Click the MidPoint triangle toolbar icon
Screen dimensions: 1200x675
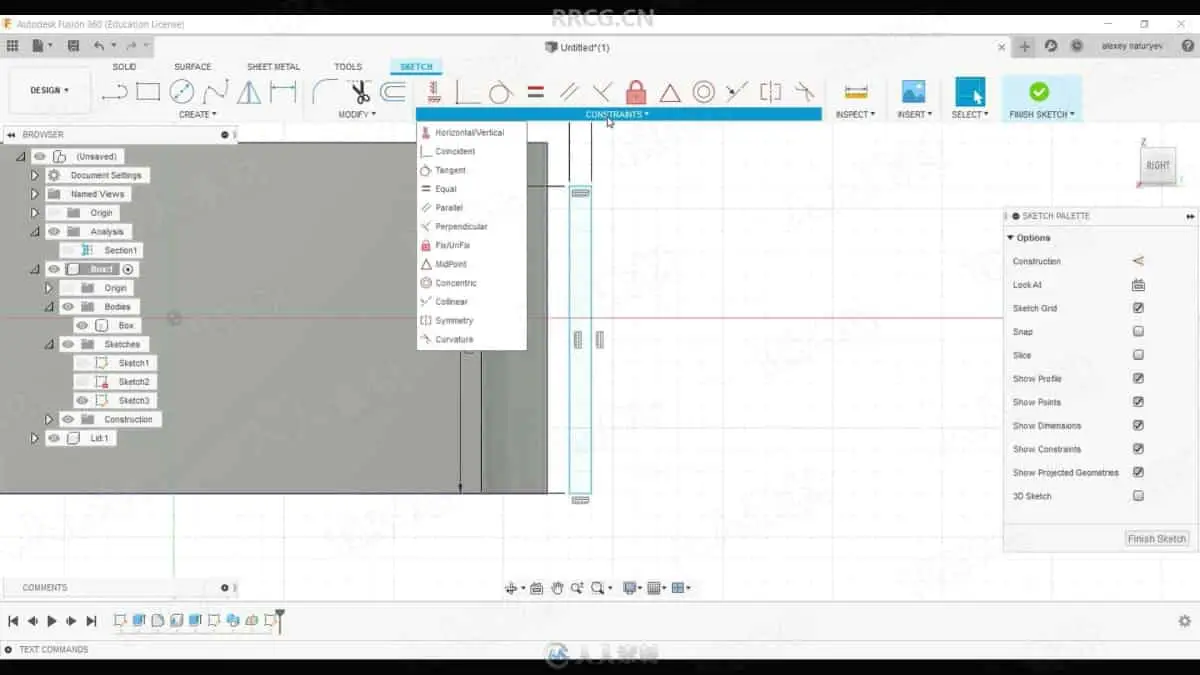[x=670, y=93]
